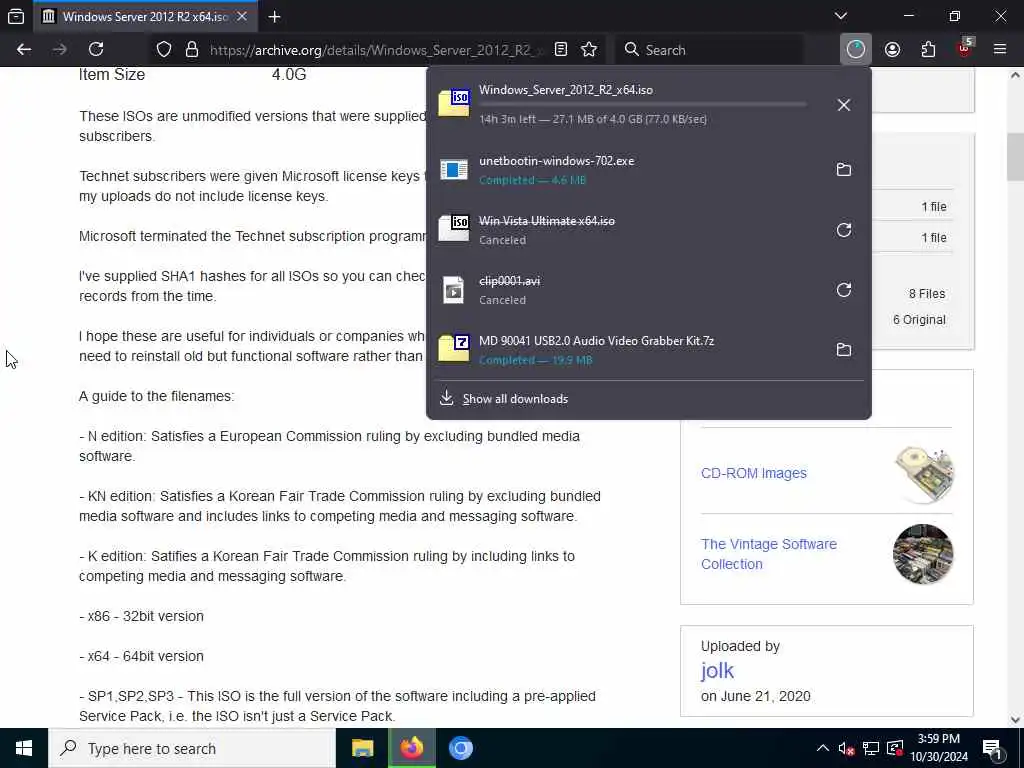Screen dimensions: 1024x768
Task: Open the Vintage Software Collection thumbnail
Action: pyautogui.click(x=923, y=554)
